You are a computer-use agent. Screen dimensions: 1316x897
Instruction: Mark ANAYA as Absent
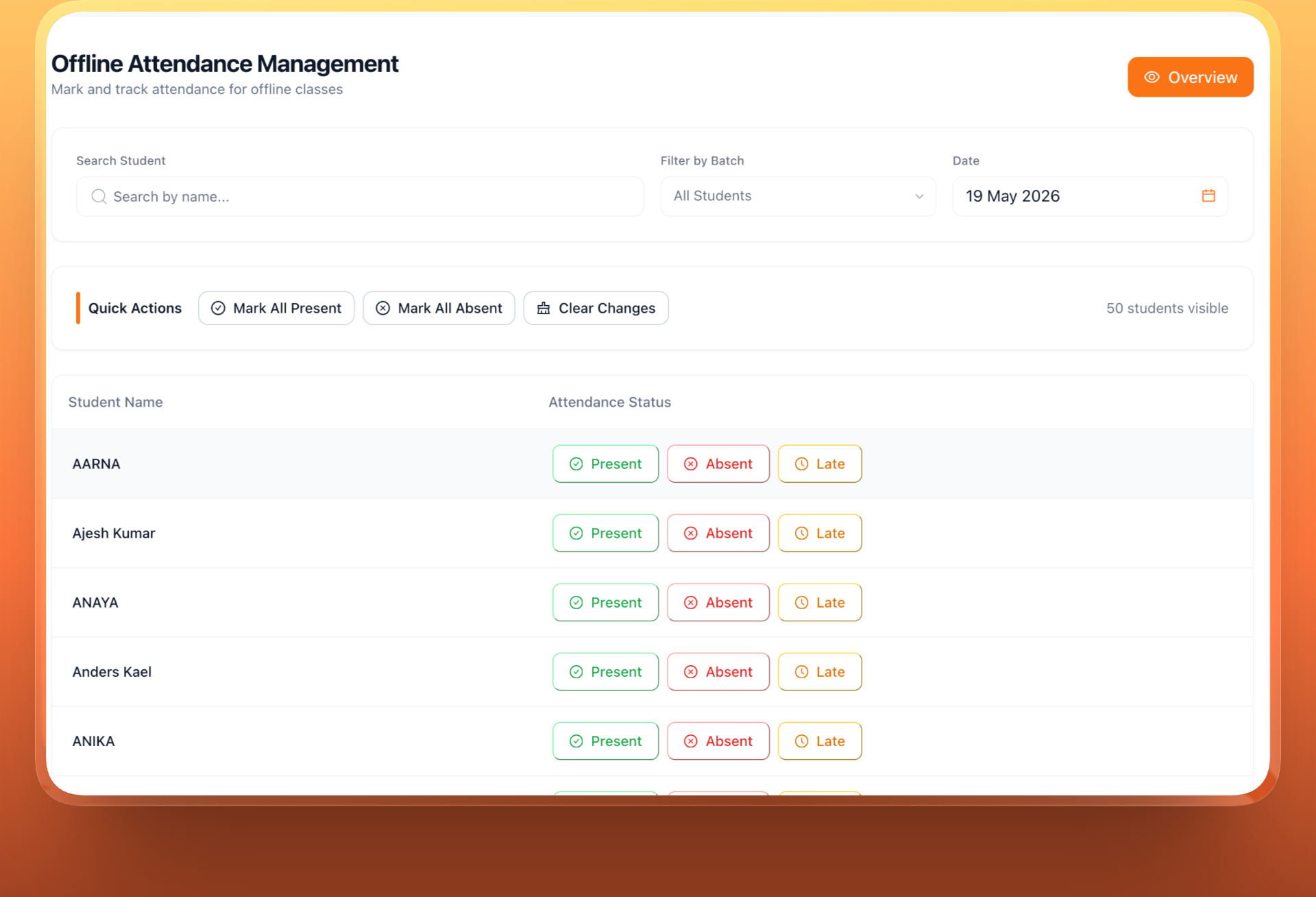click(x=718, y=602)
